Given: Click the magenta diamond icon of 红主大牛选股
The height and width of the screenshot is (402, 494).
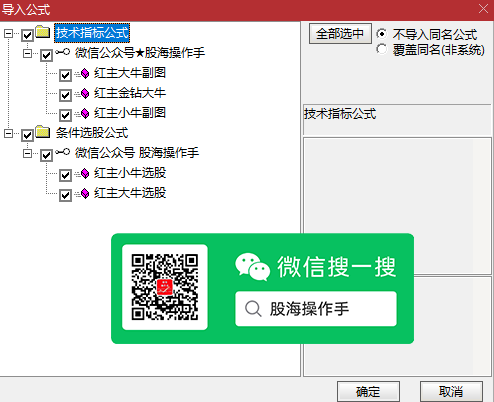Looking at the screenshot, I should coord(85,193).
